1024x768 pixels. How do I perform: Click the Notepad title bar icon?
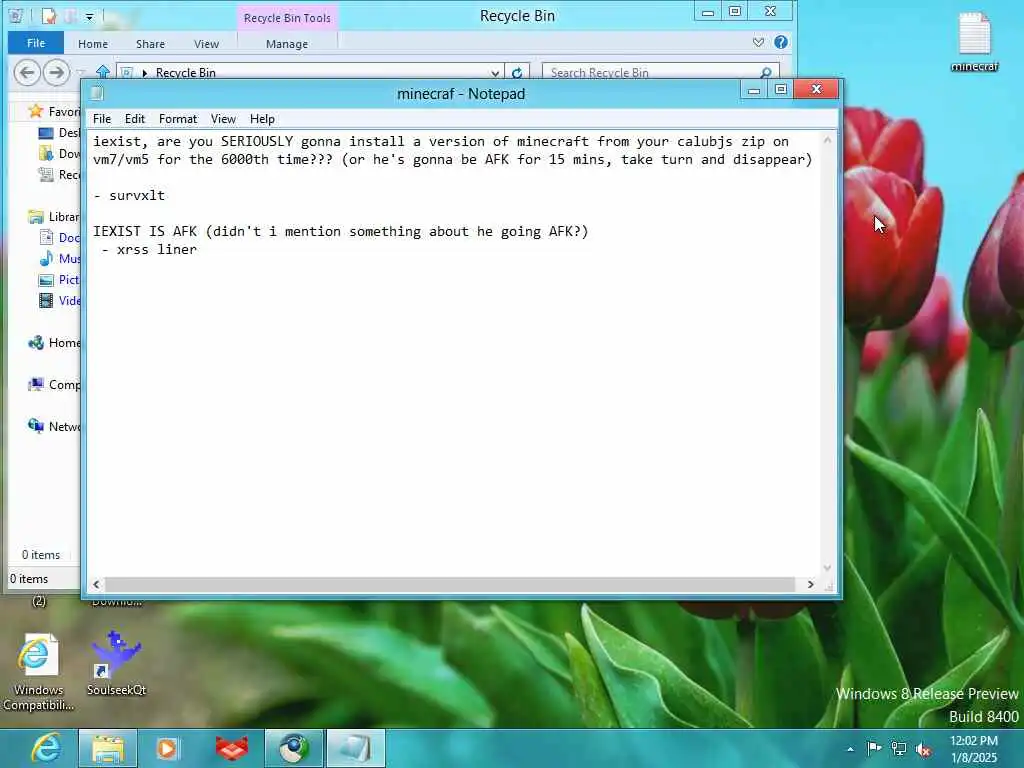click(x=97, y=93)
